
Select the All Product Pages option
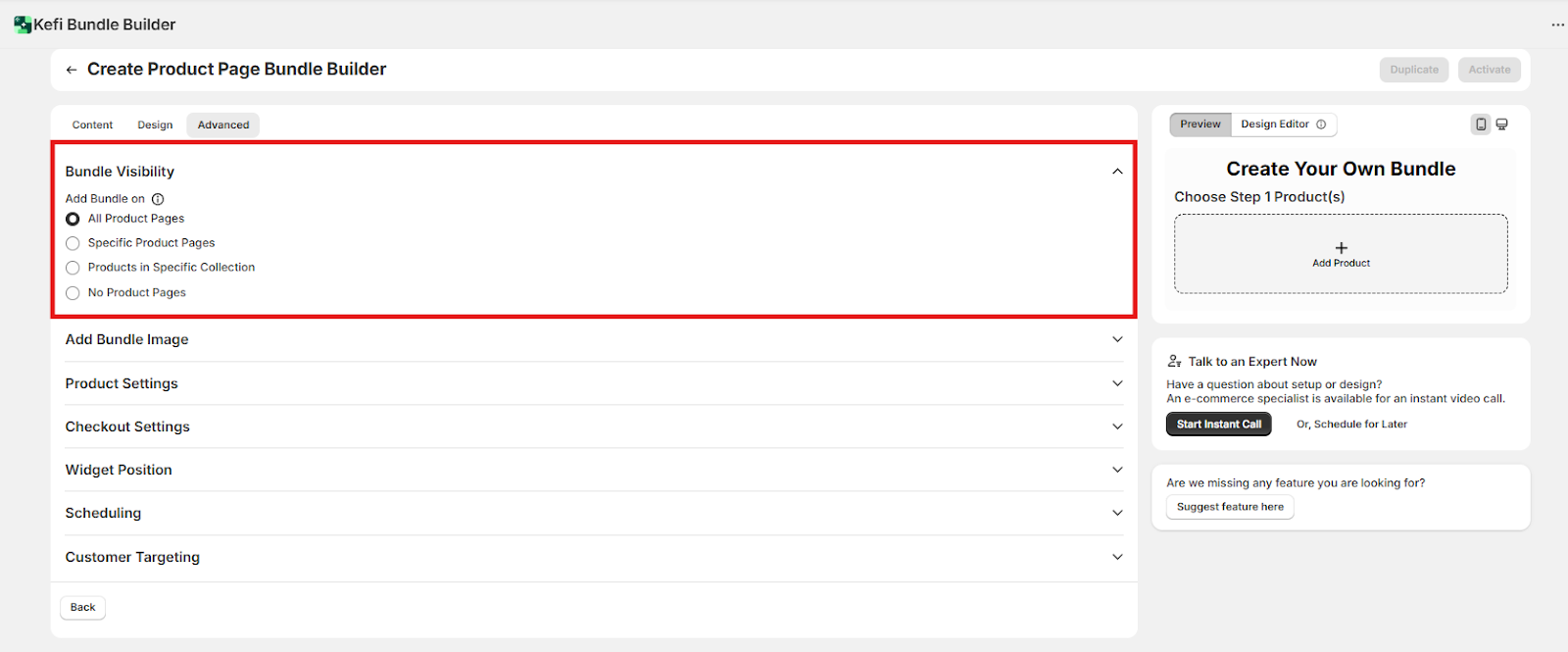point(73,219)
